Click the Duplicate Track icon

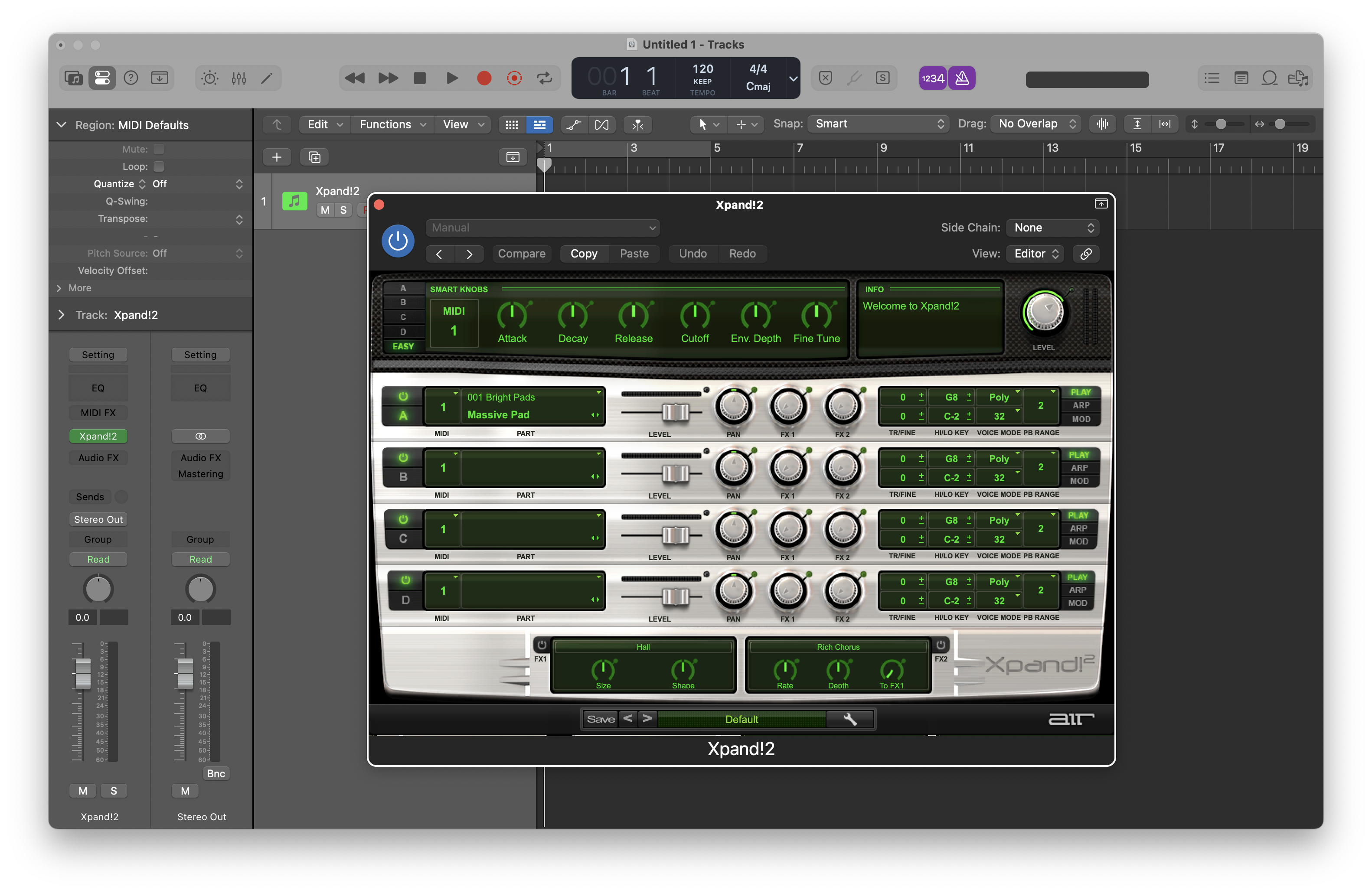click(314, 157)
